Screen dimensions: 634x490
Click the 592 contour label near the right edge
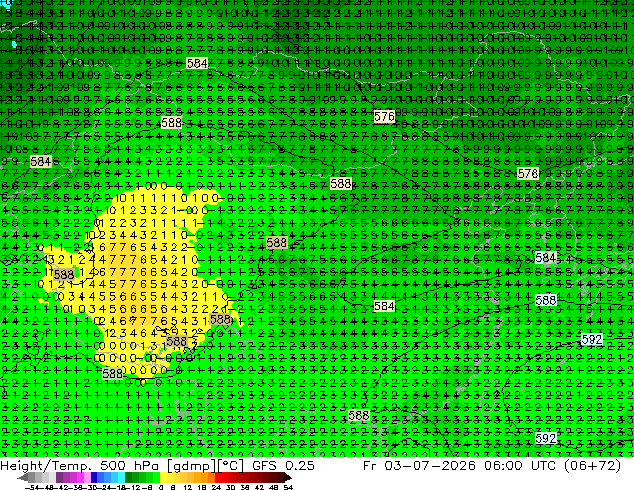tap(592, 339)
